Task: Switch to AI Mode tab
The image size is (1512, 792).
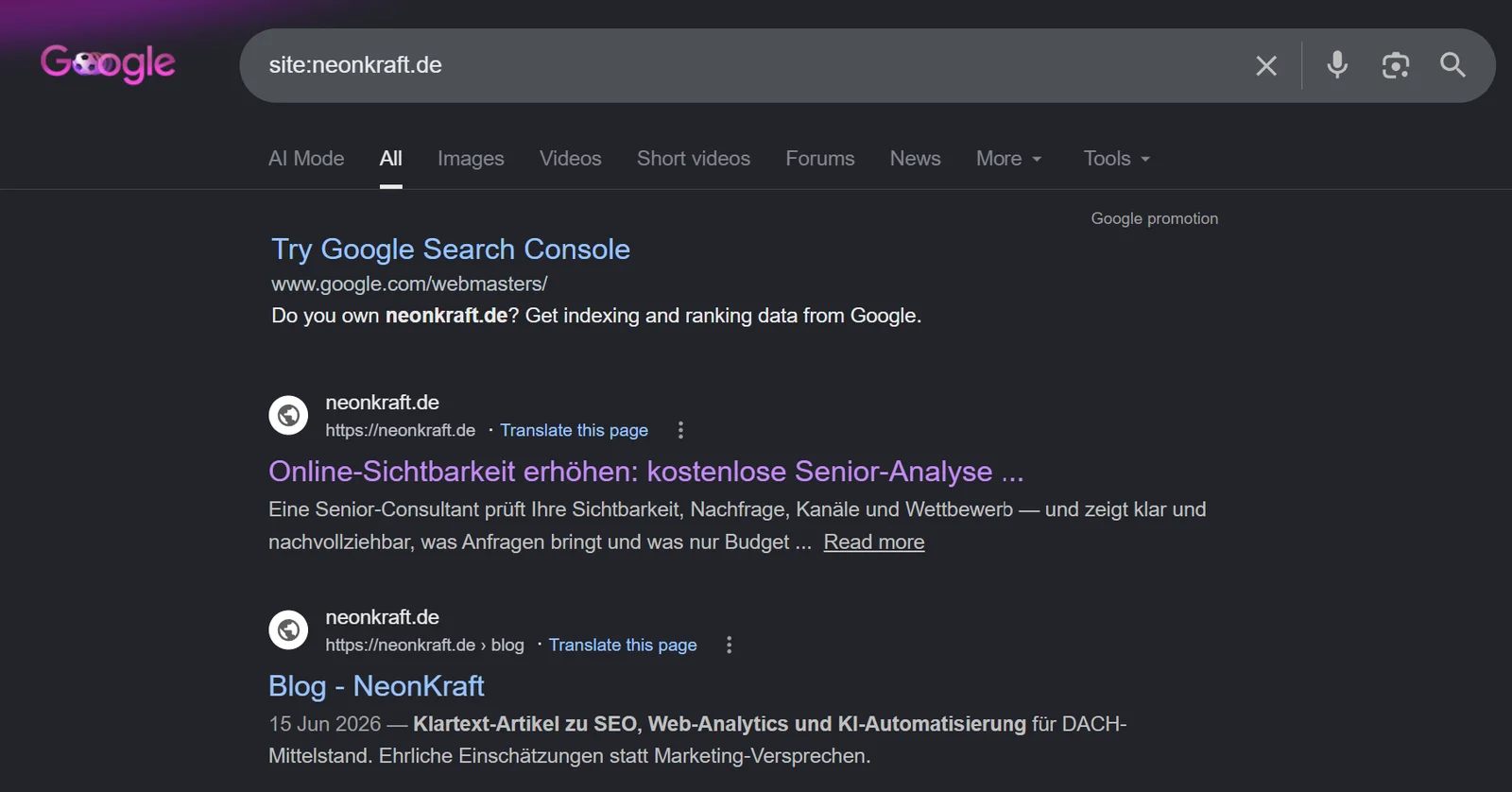Action: [306, 159]
